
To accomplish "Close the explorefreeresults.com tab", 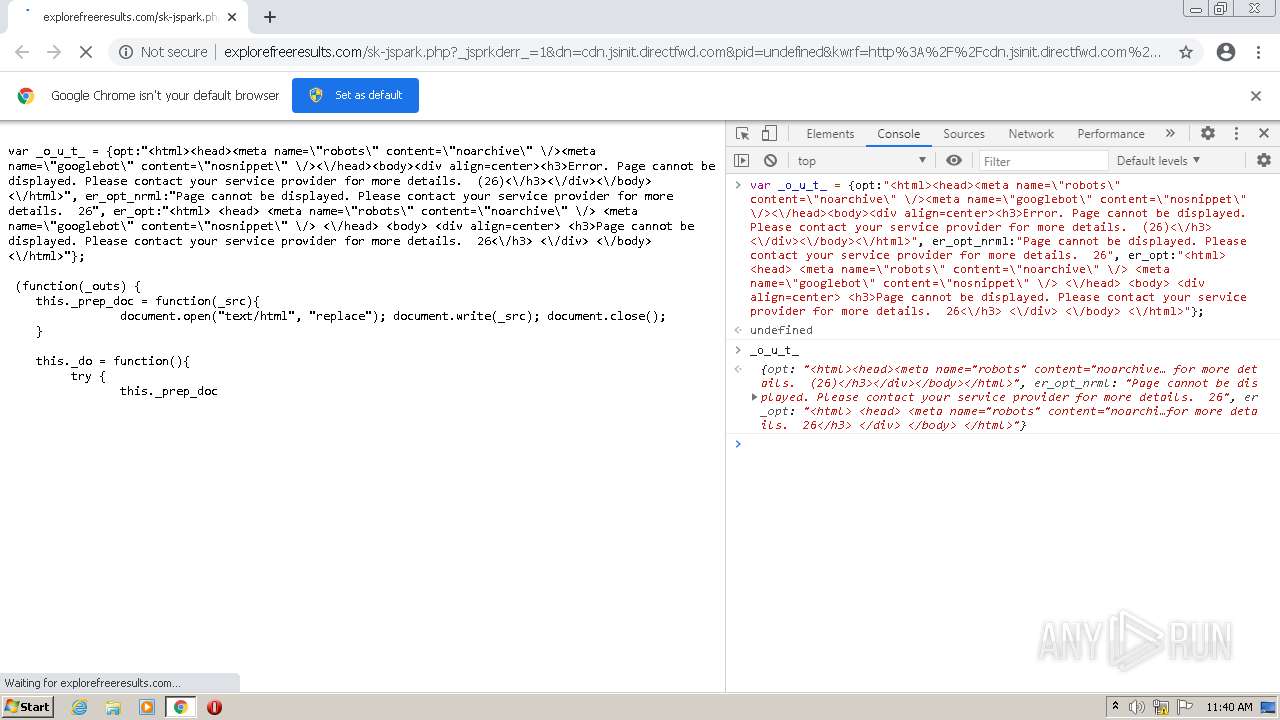I will [x=232, y=17].
